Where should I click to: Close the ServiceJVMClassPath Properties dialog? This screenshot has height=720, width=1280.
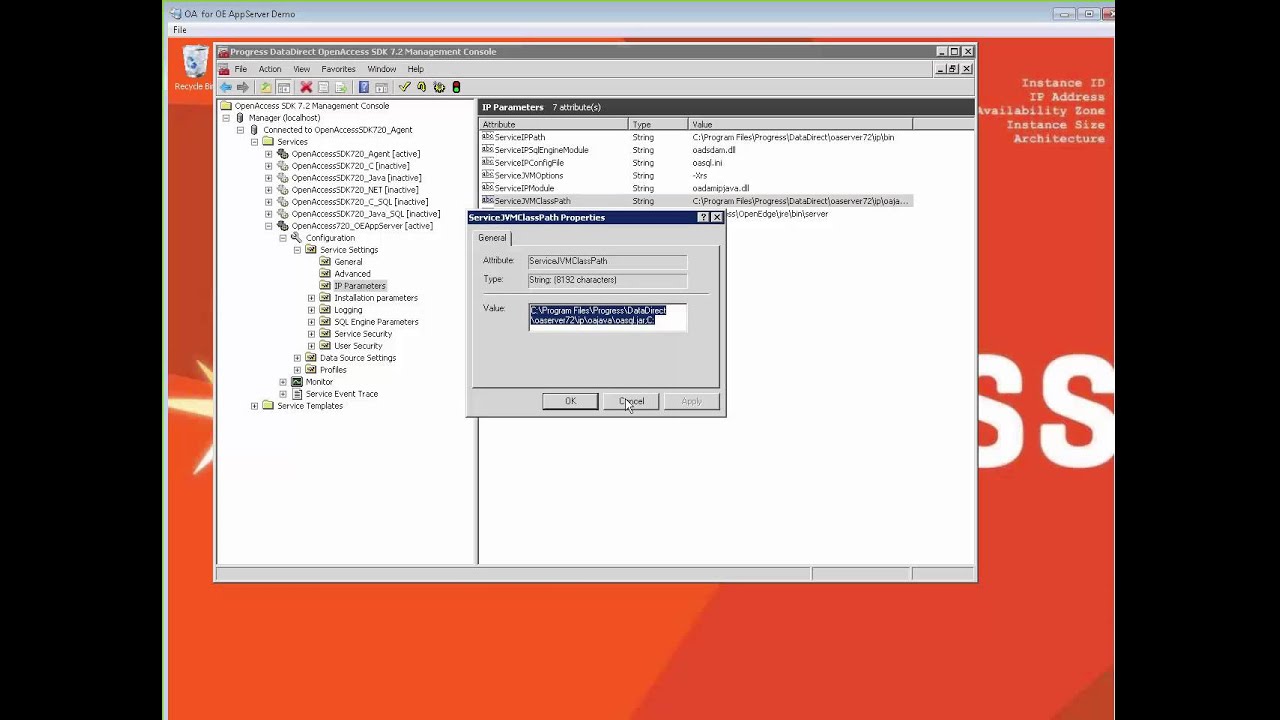(717, 217)
